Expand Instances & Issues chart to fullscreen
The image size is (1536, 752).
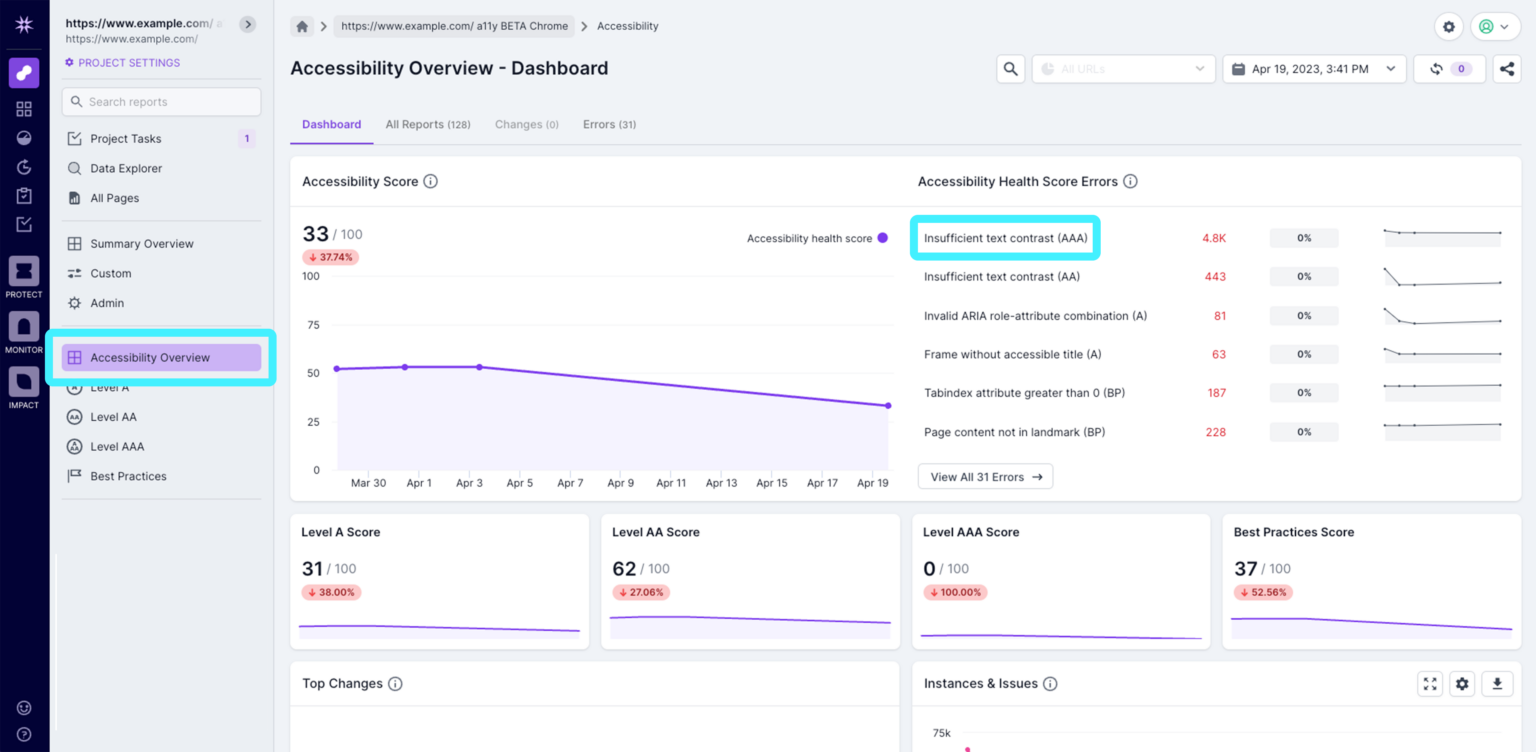click(1430, 684)
